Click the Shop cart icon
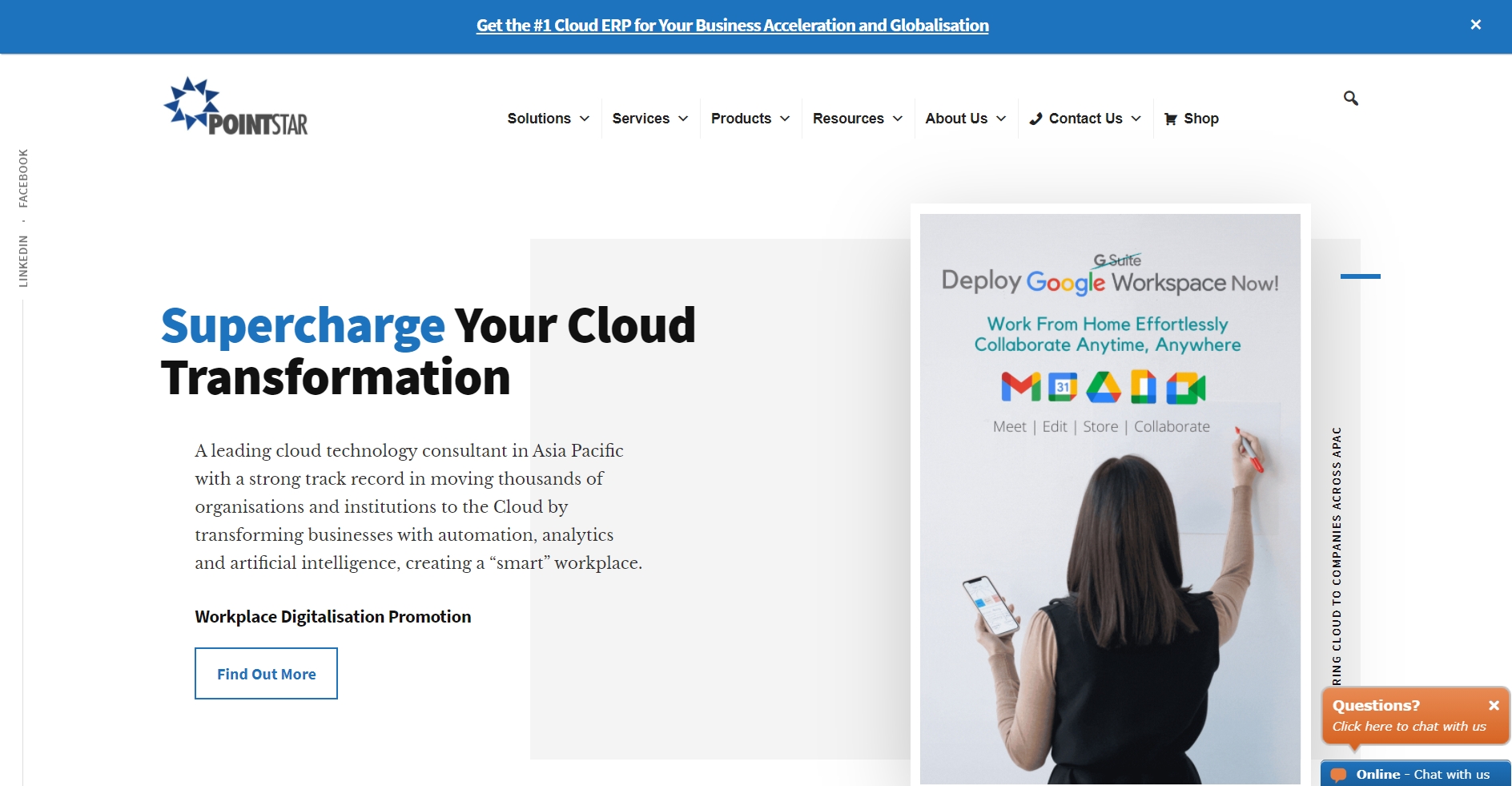Screen dimensions: 1512x786 pos(1171,119)
